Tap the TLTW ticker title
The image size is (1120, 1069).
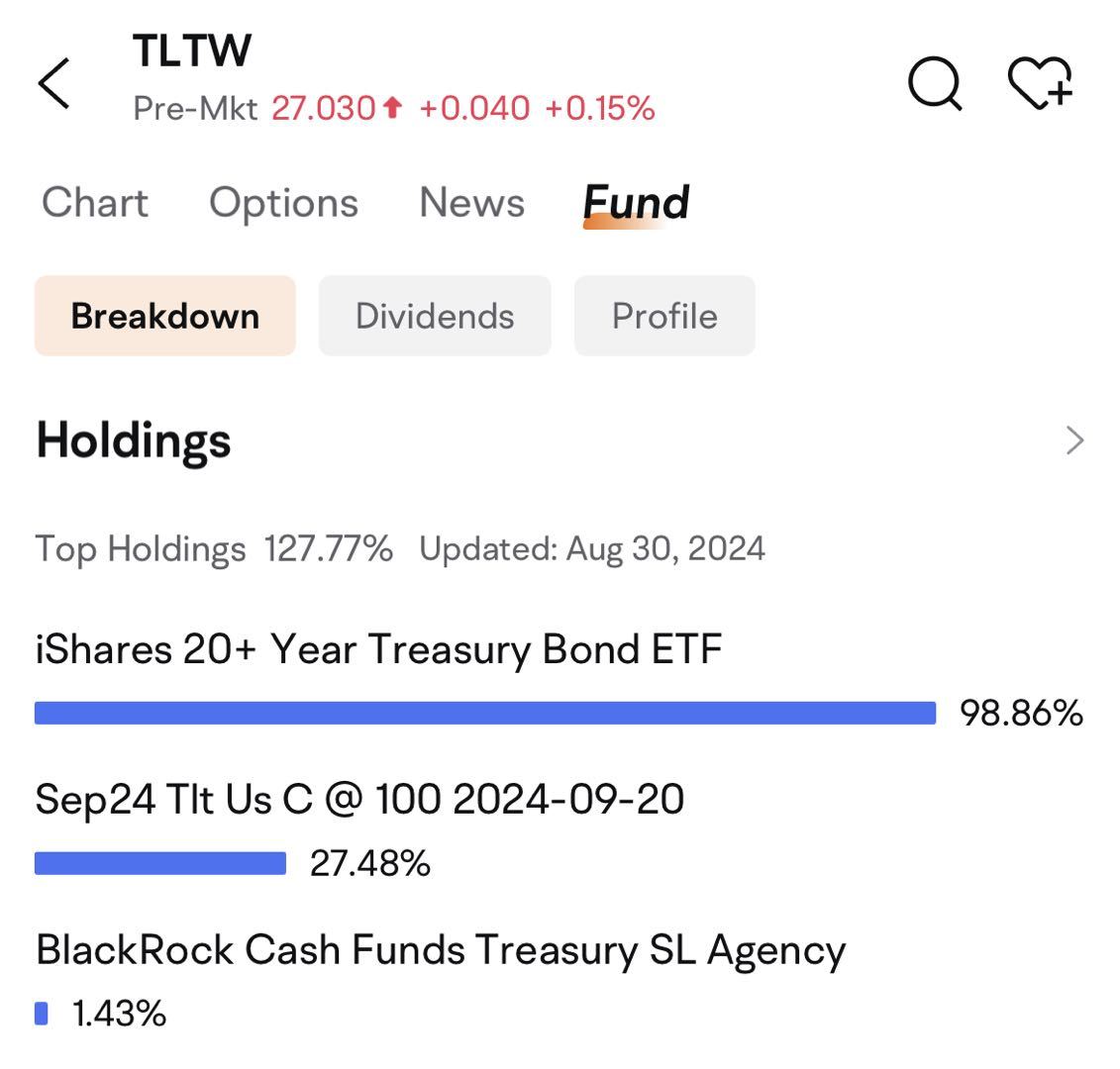tap(192, 50)
